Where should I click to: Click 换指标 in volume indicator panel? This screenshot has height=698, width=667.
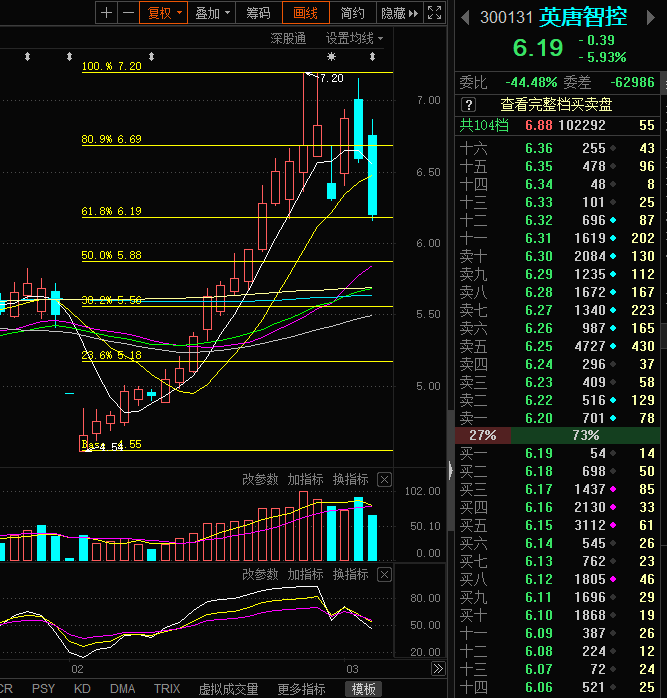point(350,479)
